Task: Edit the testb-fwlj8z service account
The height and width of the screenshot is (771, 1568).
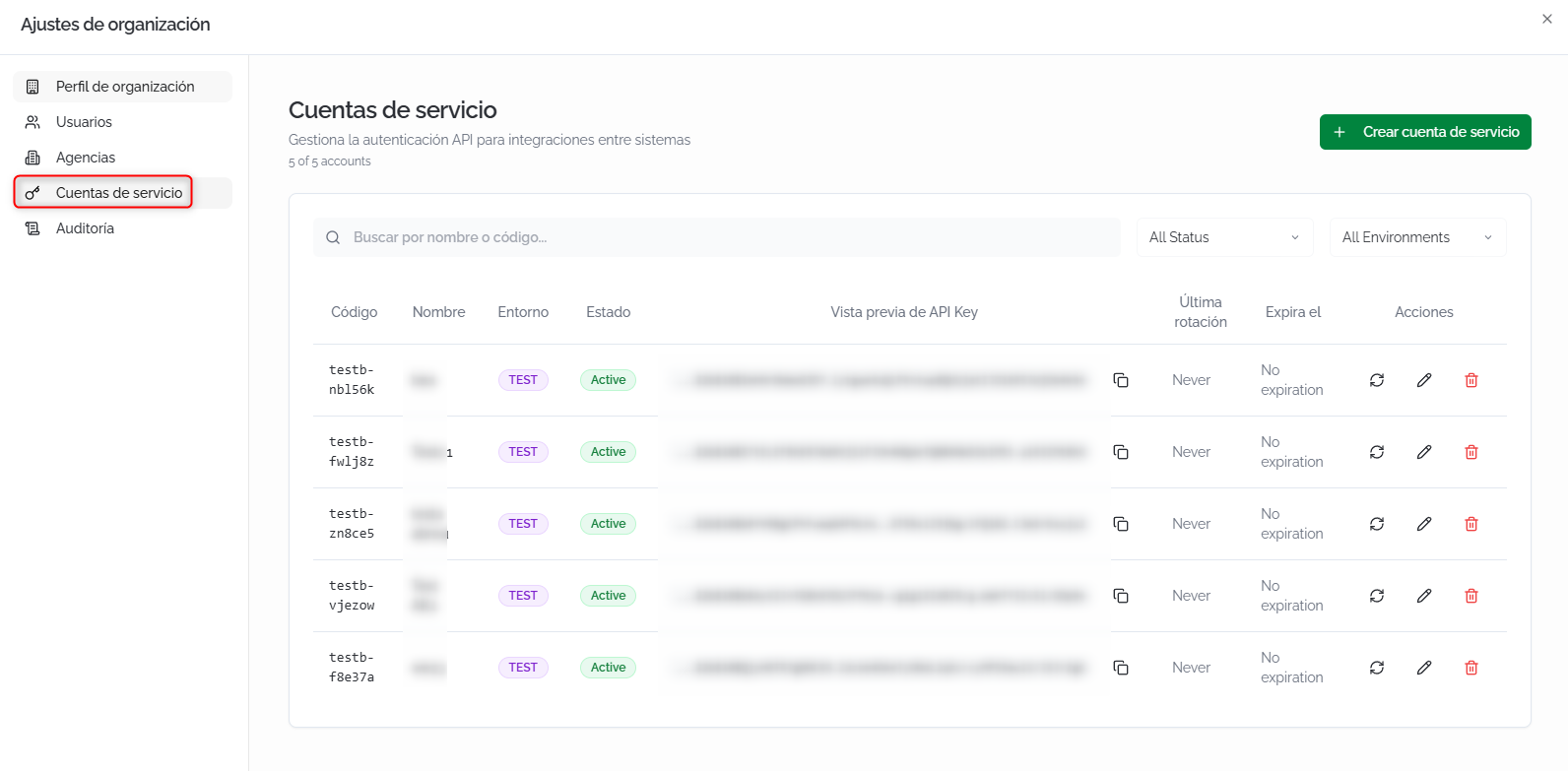Action: coord(1424,452)
